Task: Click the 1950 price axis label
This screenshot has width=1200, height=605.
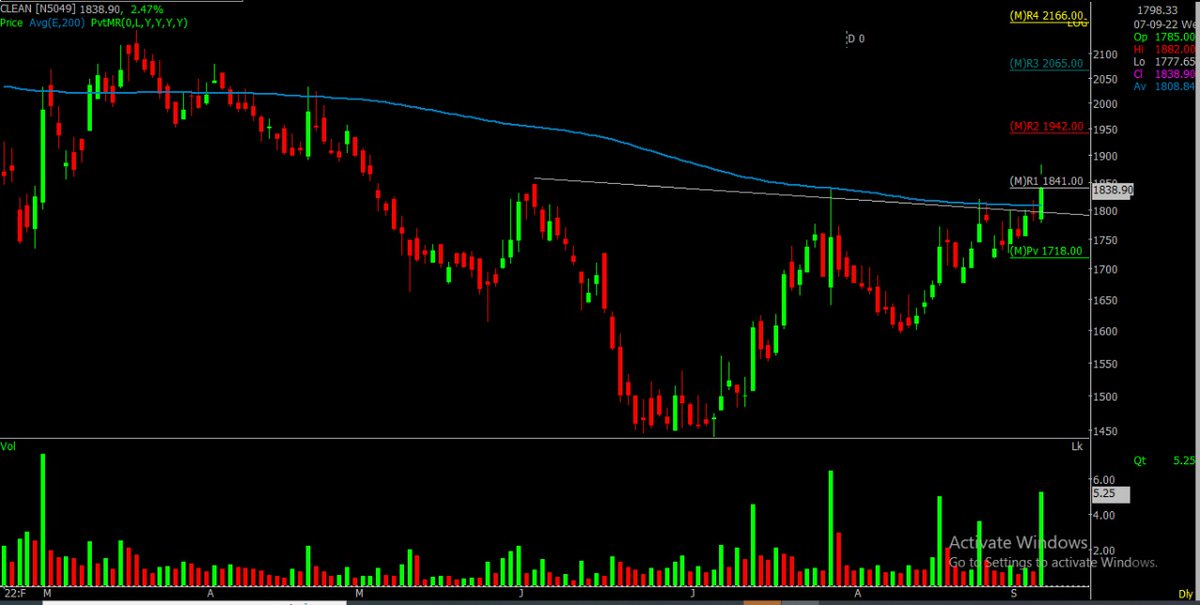Action: click(1105, 130)
